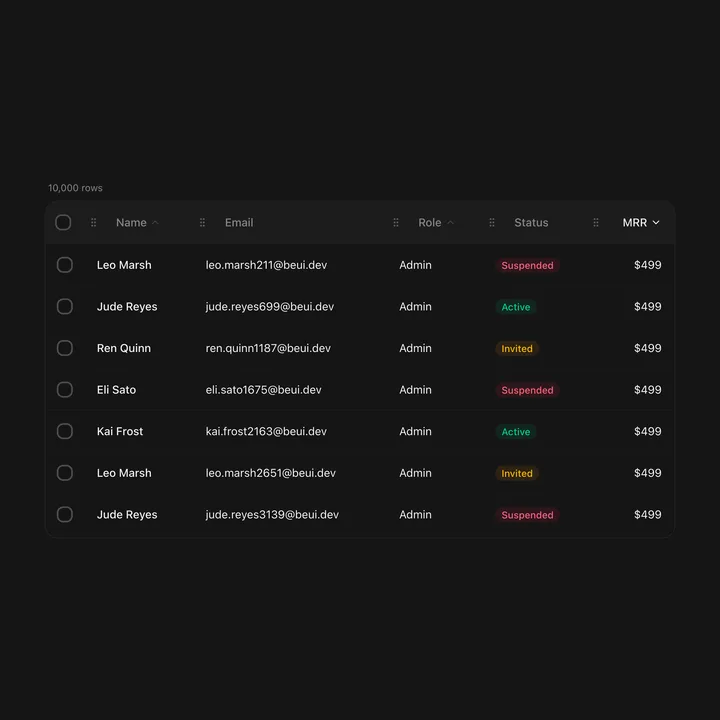Click email 'eli.sato1675@beui.dev'
720x720 pixels.
(264, 389)
